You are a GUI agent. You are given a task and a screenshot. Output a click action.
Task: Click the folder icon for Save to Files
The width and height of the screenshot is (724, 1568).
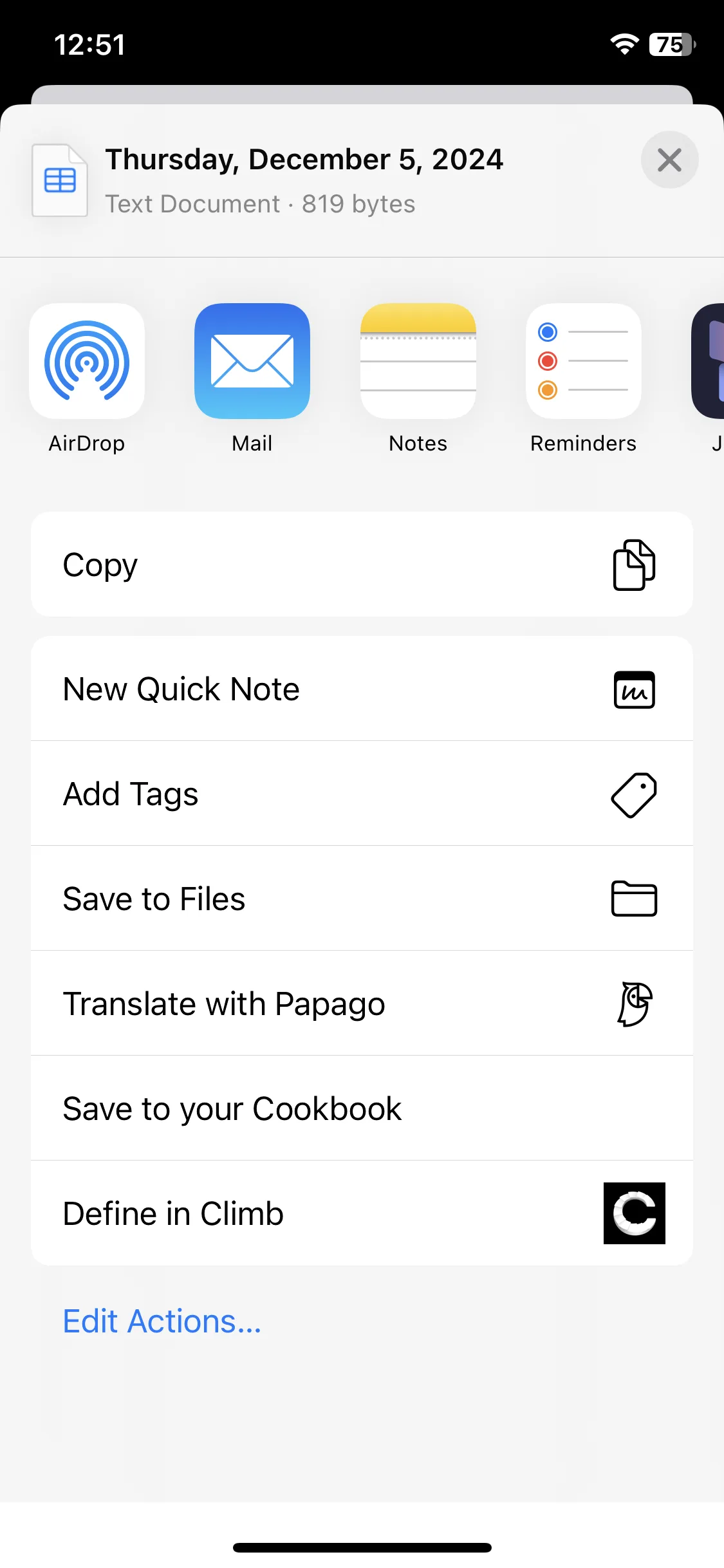[634, 899]
